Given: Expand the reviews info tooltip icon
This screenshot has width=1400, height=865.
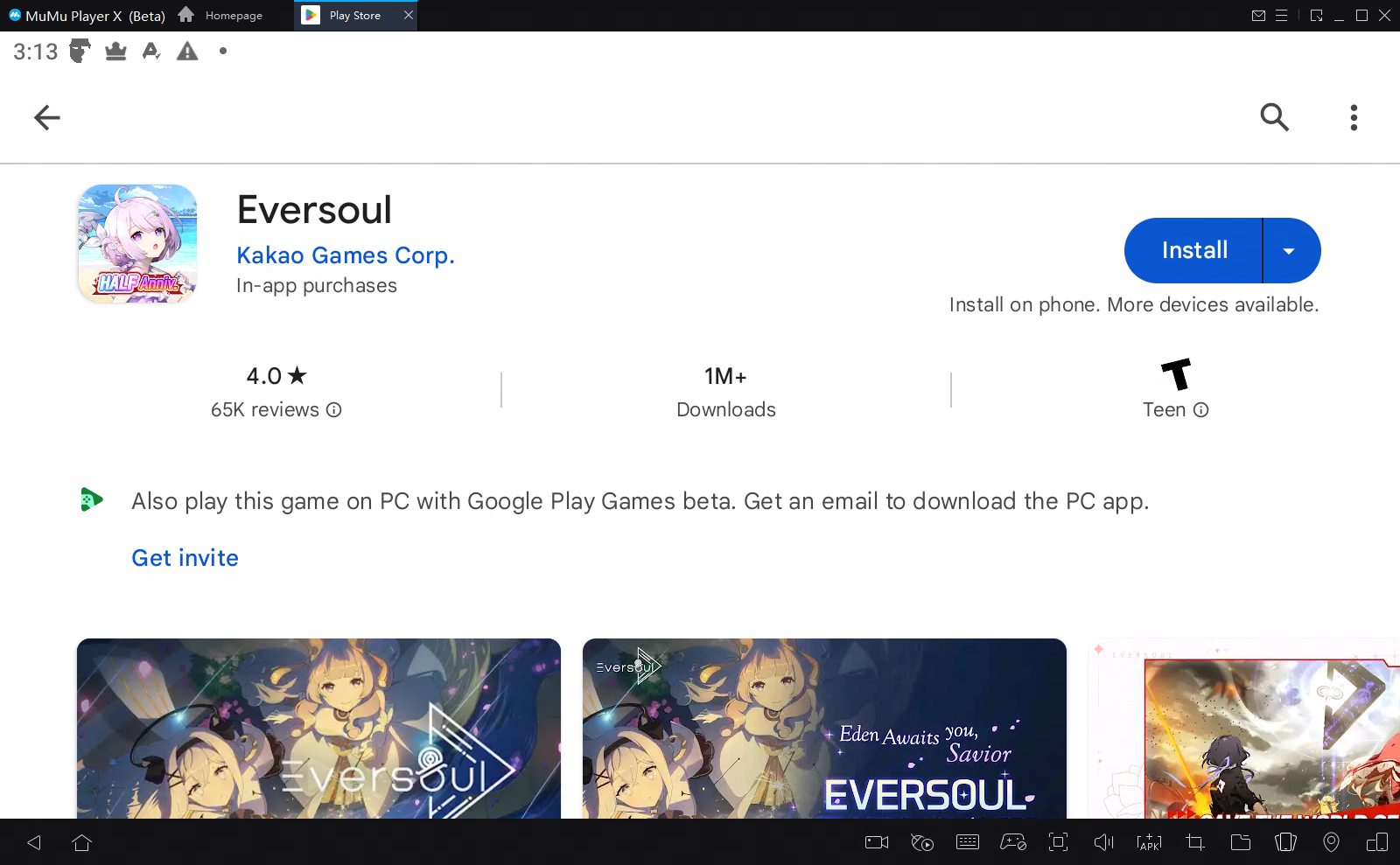Looking at the screenshot, I should tap(333, 409).
